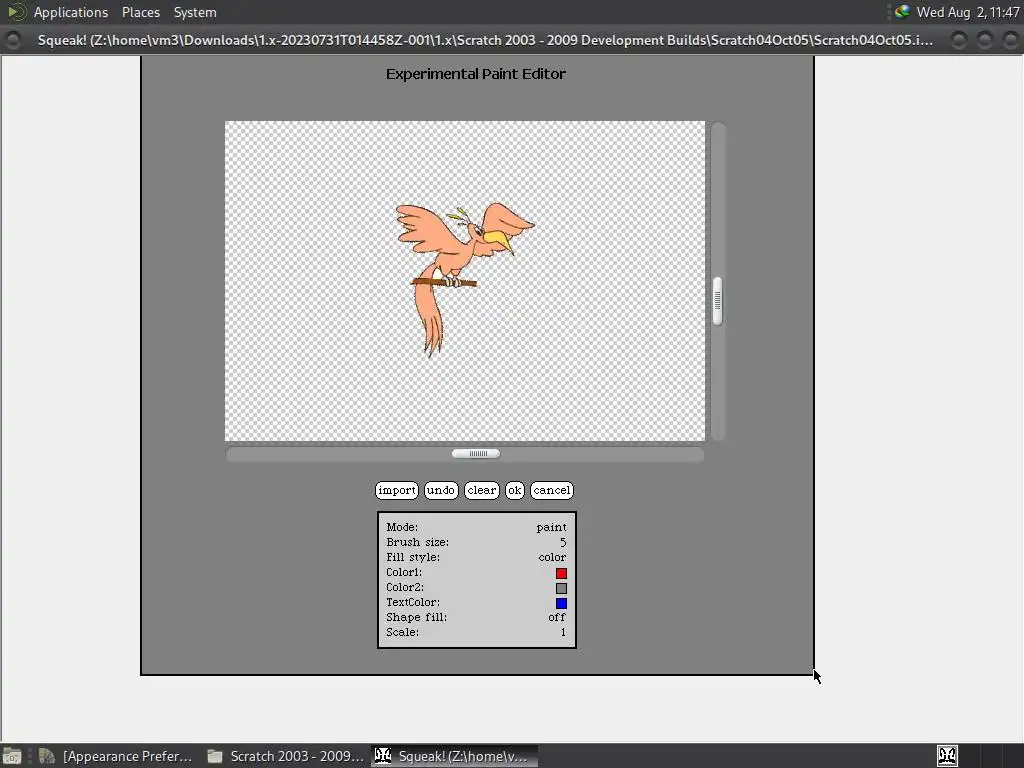Click the undo button
This screenshot has width=1024, height=768.
441,490
